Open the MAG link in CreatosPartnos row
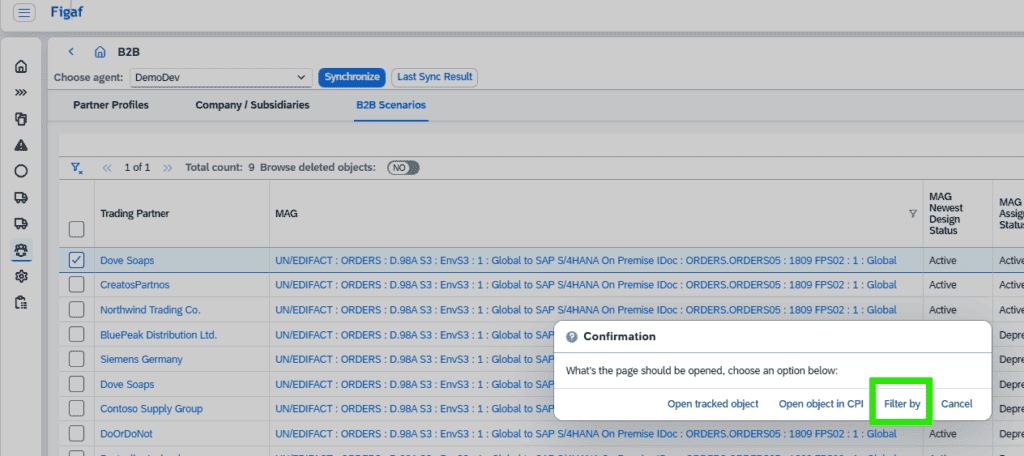 586,285
